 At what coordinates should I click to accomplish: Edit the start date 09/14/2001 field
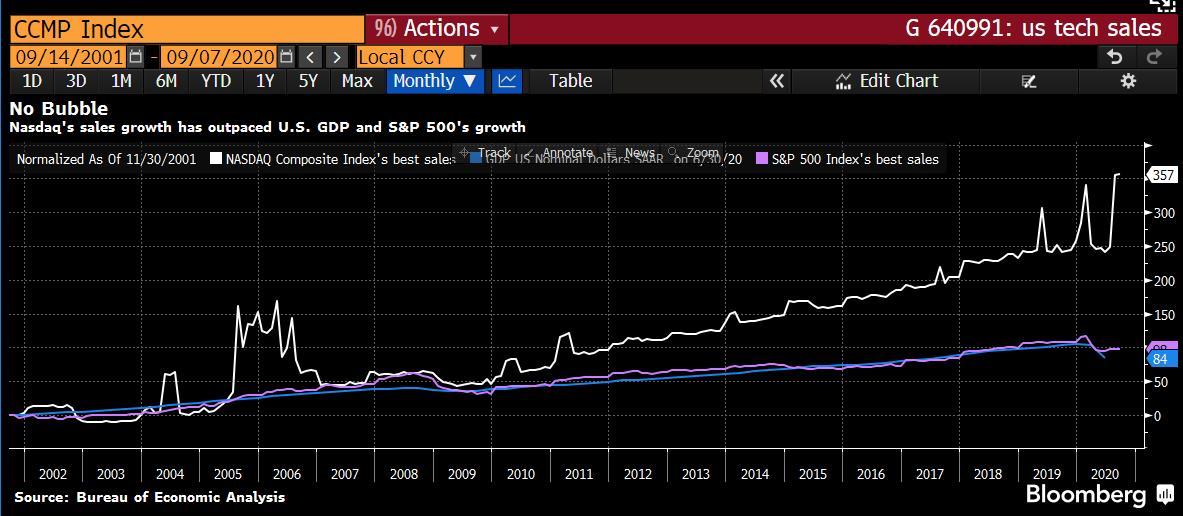pos(69,57)
